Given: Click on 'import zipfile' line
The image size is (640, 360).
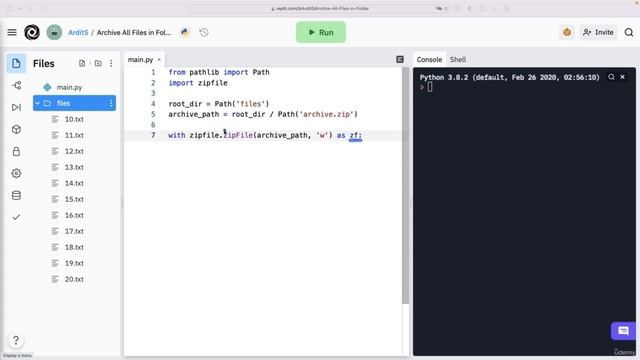Looking at the screenshot, I should pyautogui.click(x=198, y=83).
